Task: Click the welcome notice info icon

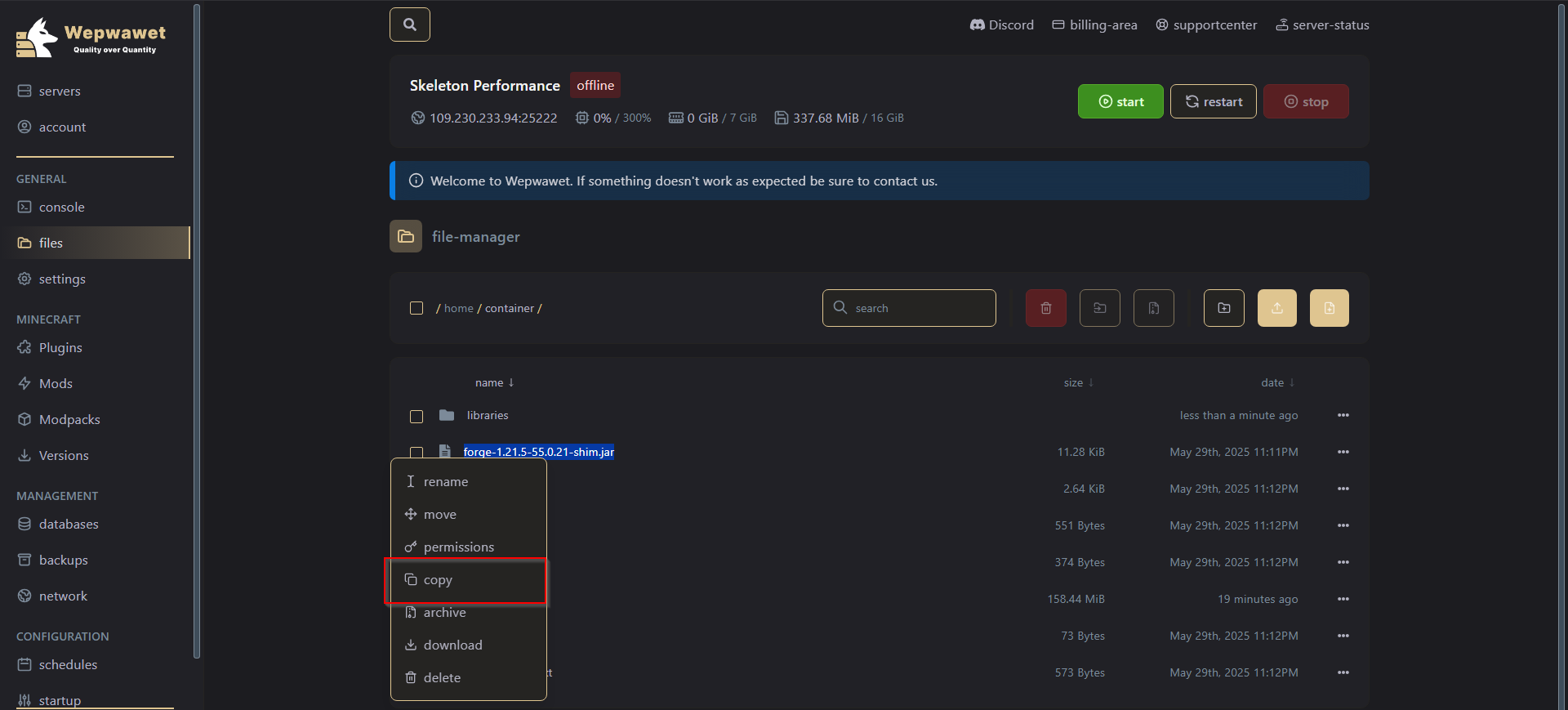Action: pos(416,181)
